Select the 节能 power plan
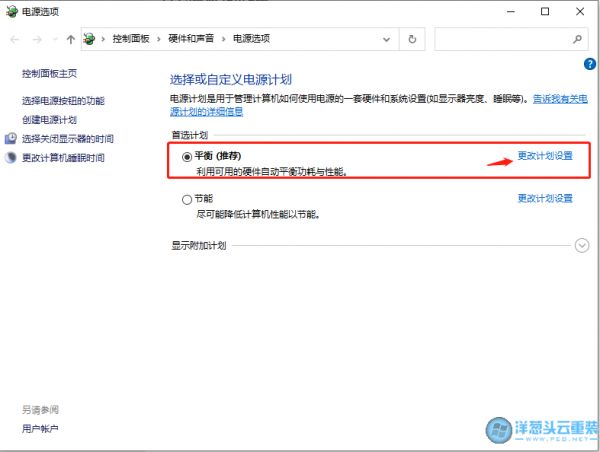This screenshot has height=452, width=600. 187,199
